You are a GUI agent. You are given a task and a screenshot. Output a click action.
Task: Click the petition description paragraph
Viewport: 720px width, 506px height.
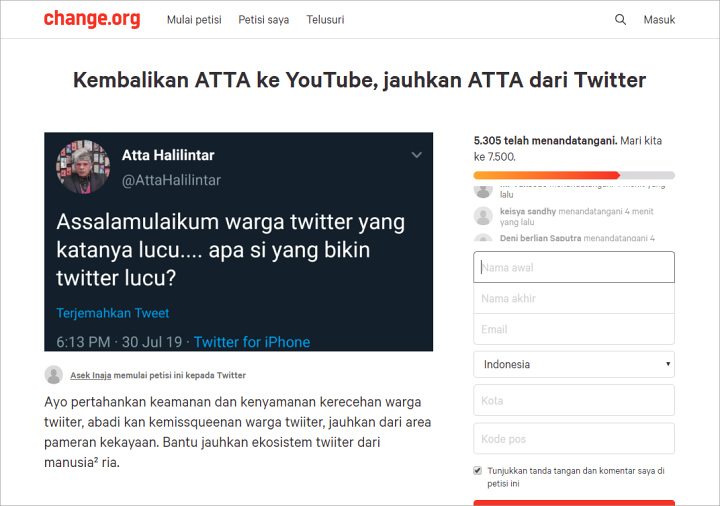(x=237, y=432)
